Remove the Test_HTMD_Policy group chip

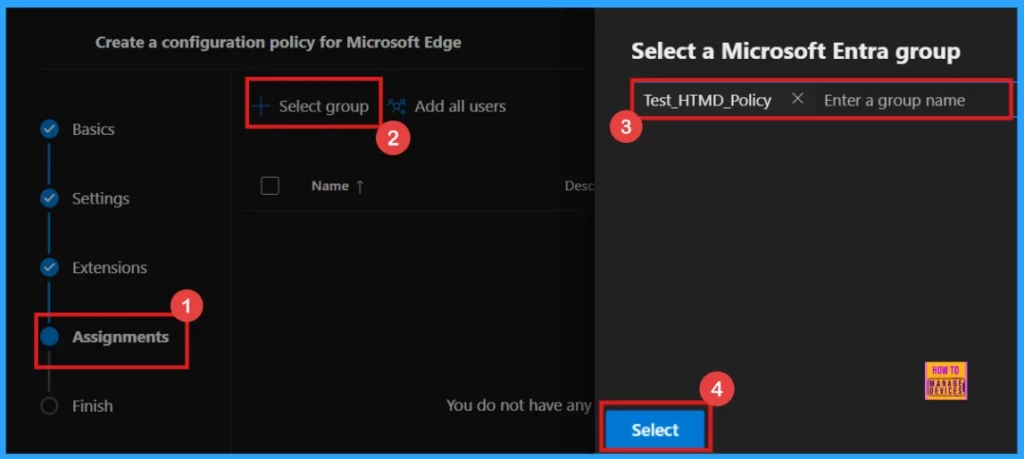pos(797,99)
